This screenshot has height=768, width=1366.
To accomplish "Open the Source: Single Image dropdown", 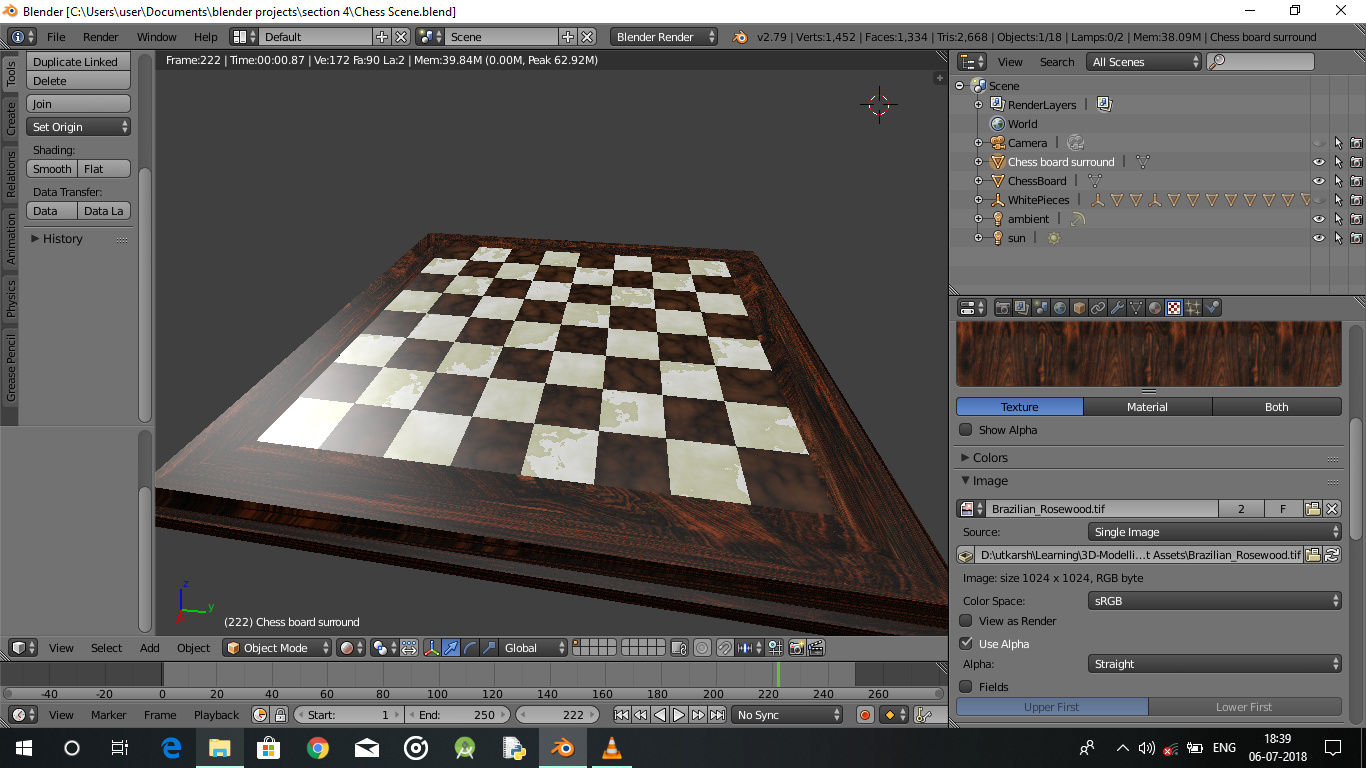I will (1214, 532).
